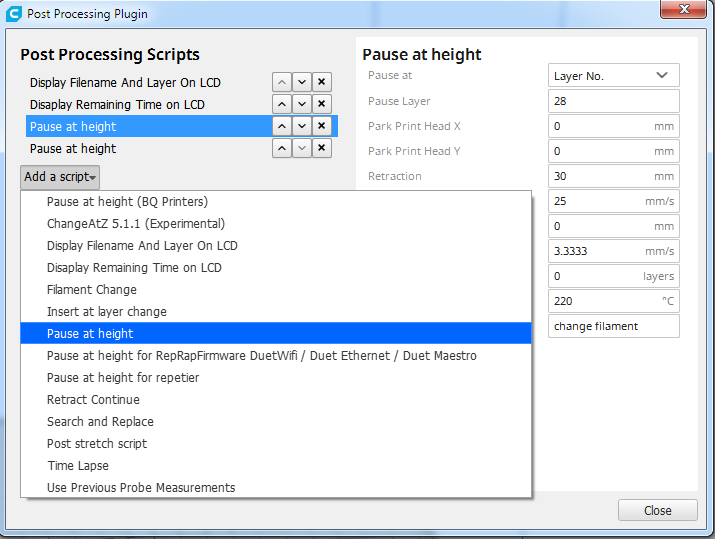Remove Display Remaining Time script

pos(321,104)
